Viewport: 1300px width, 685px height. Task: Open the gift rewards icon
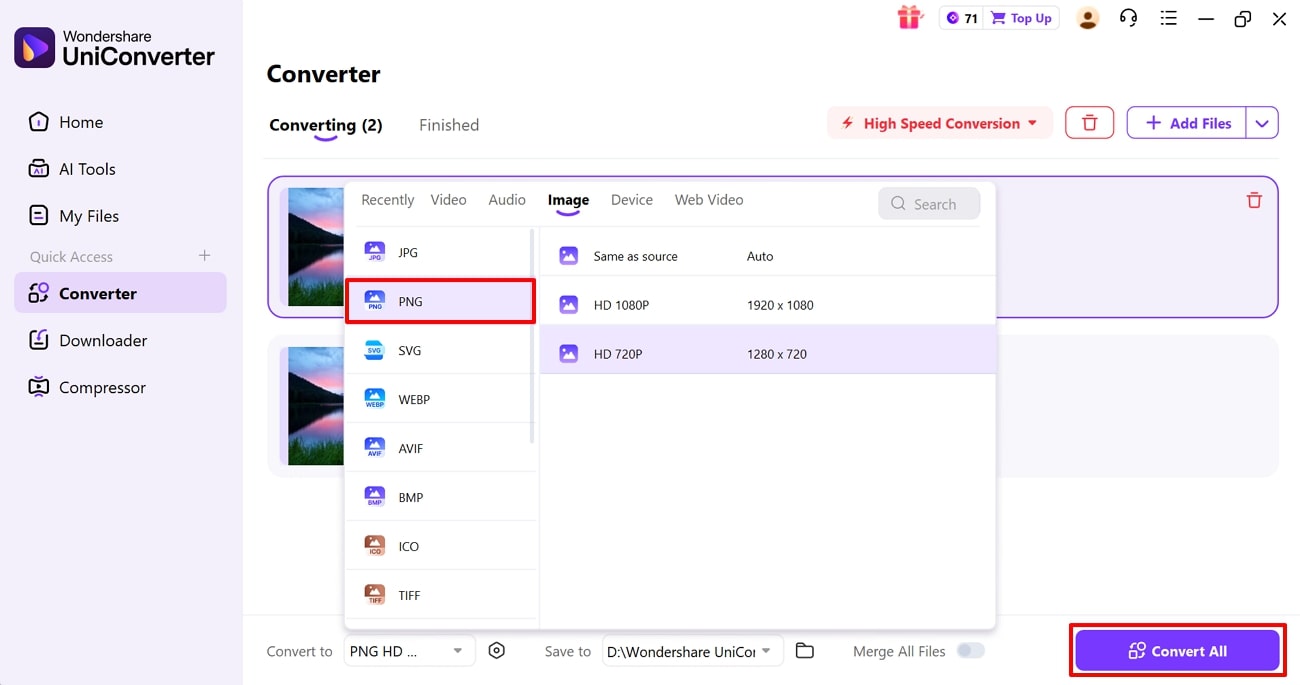coord(909,18)
